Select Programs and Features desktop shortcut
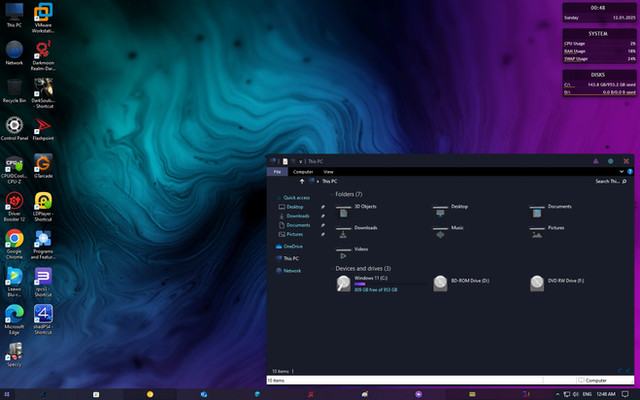The width and height of the screenshot is (640, 400). pyautogui.click(x=43, y=244)
